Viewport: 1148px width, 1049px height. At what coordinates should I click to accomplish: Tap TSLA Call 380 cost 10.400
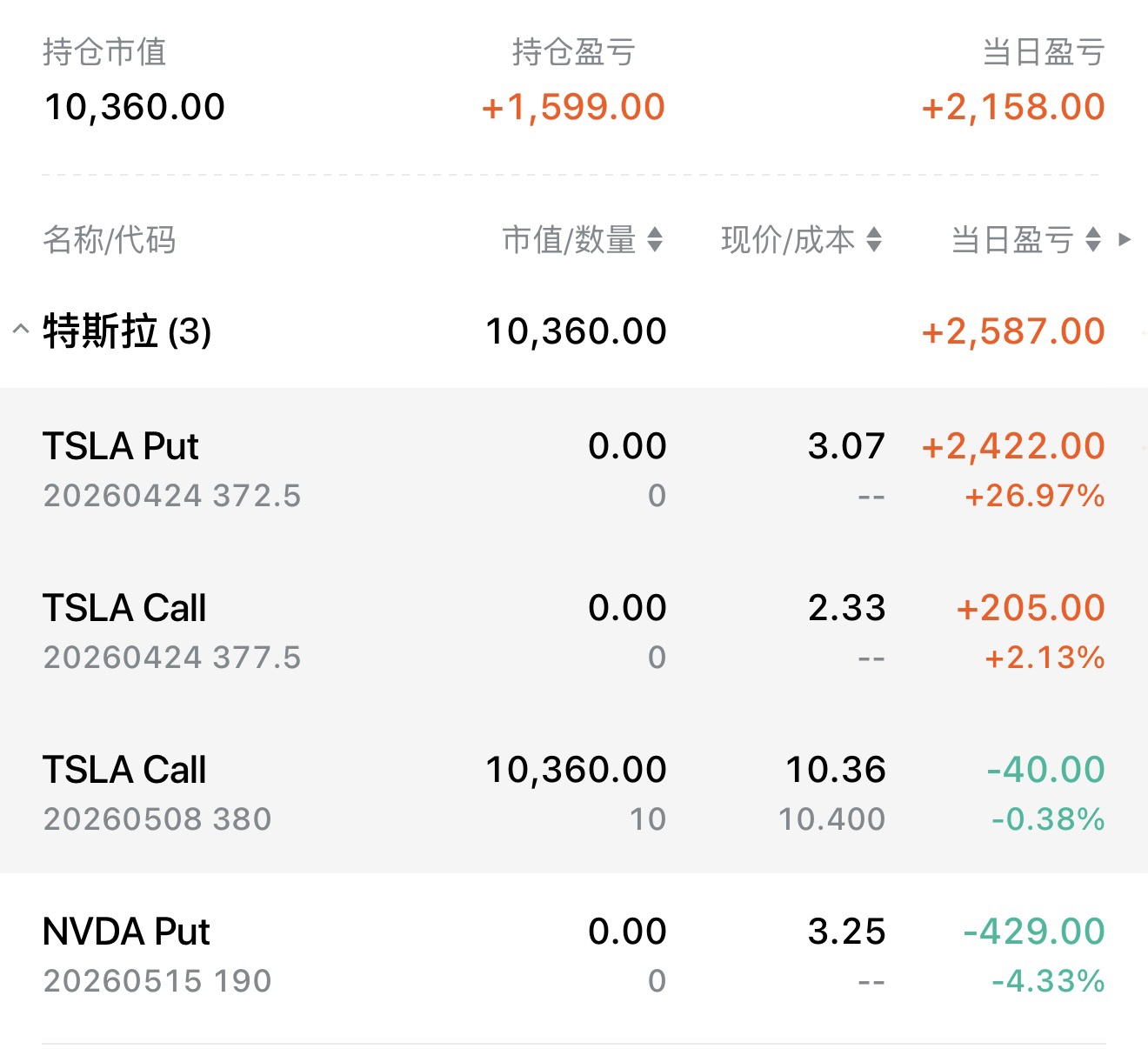point(832,818)
